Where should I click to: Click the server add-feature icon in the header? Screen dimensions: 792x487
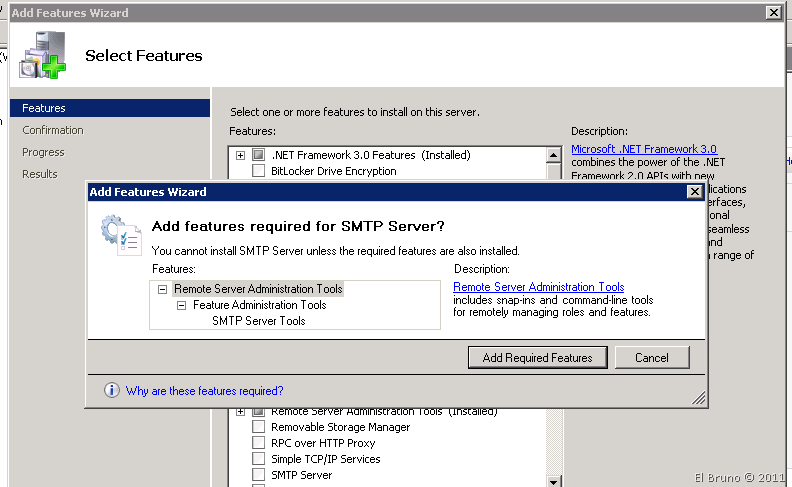click(41, 56)
